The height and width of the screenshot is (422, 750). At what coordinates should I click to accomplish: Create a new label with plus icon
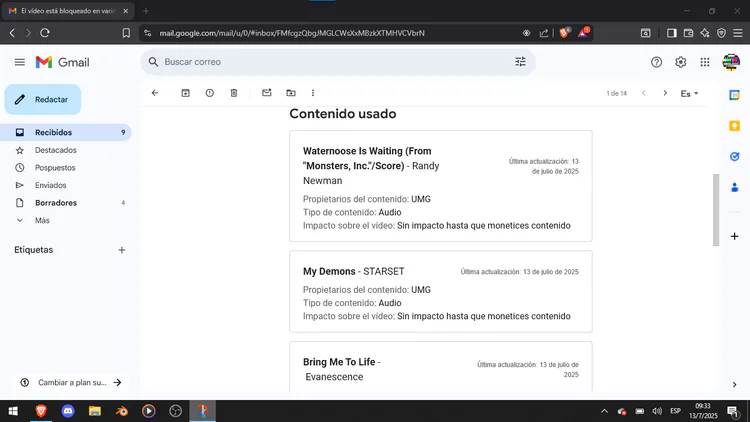coord(121,250)
